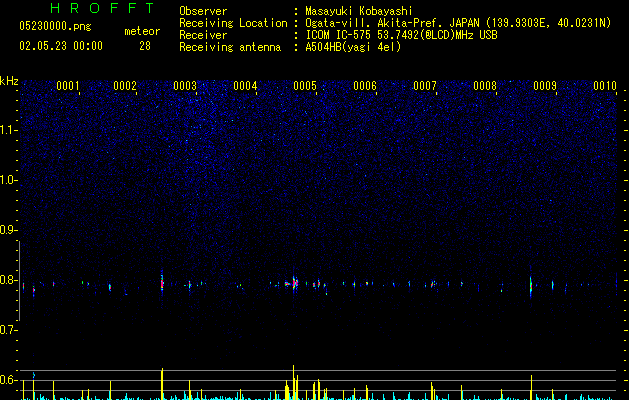Click the 0006 minute marker
Viewport: 629px width, 400px height.
[365, 86]
